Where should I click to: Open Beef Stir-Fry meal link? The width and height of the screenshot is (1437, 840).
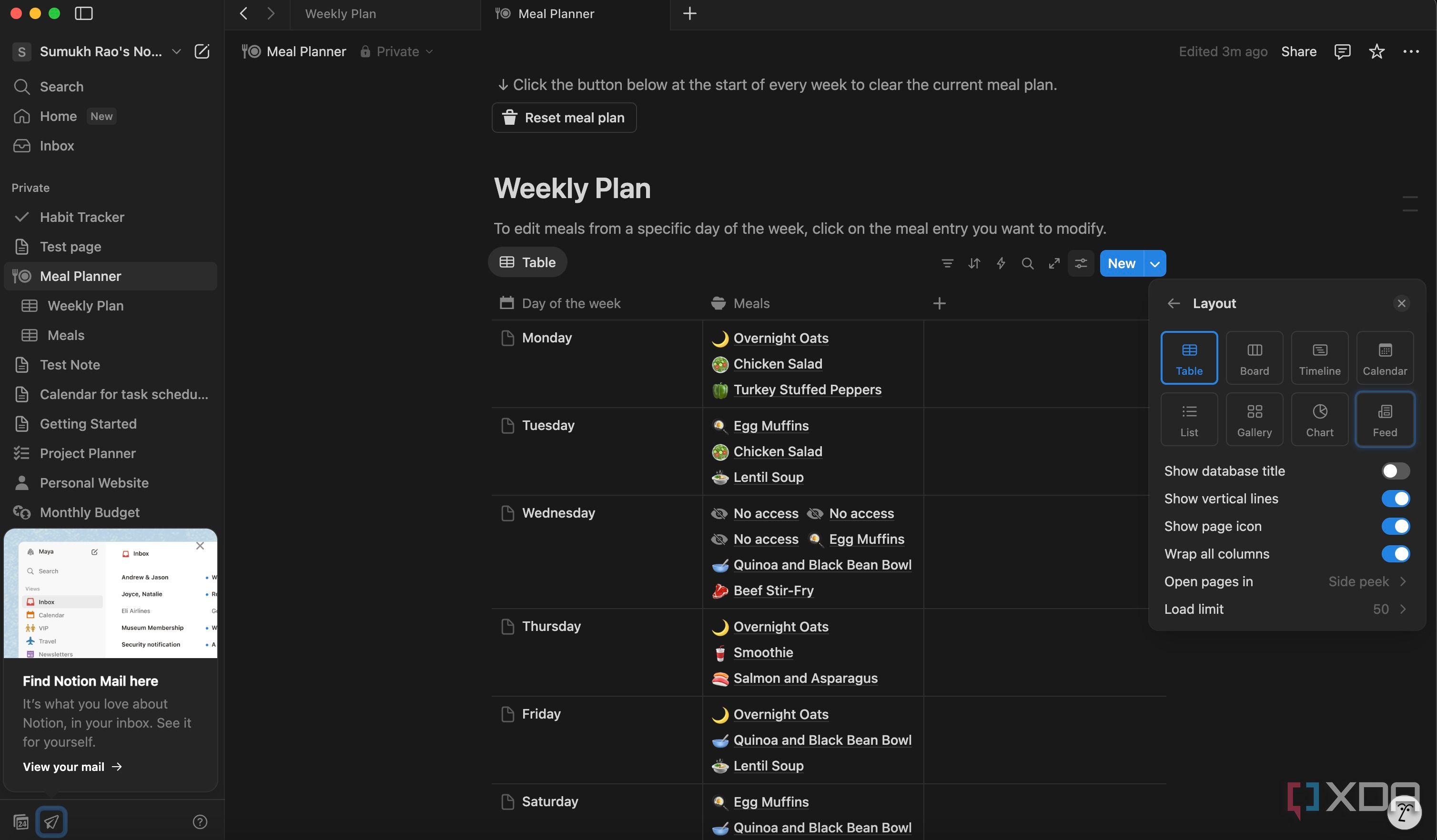point(773,590)
